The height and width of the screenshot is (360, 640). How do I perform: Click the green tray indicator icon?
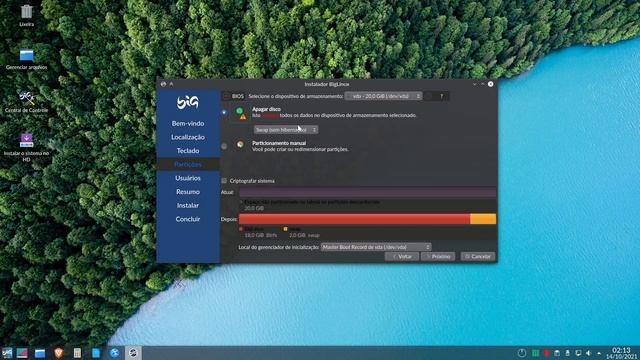pos(535,353)
